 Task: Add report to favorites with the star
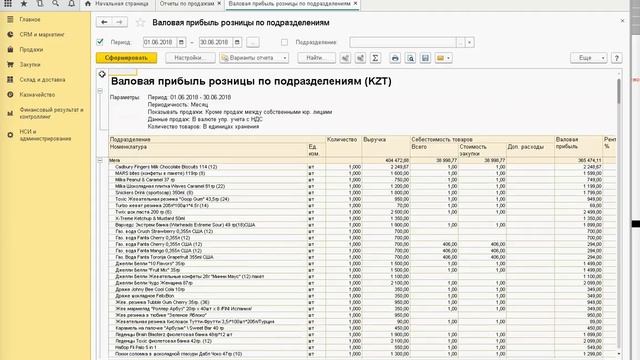pyautogui.click(x=140, y=22)
